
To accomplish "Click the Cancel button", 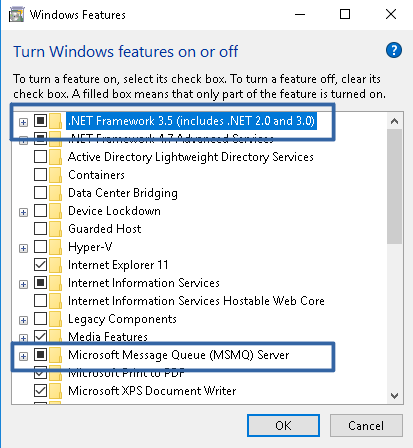I will pyautogui.click(x=366, y=426).
